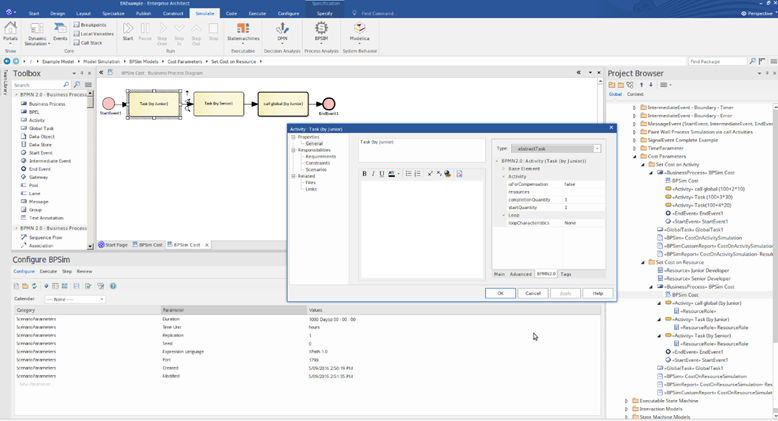Click the new glossary term icon in notes

(x=459, y=174)
